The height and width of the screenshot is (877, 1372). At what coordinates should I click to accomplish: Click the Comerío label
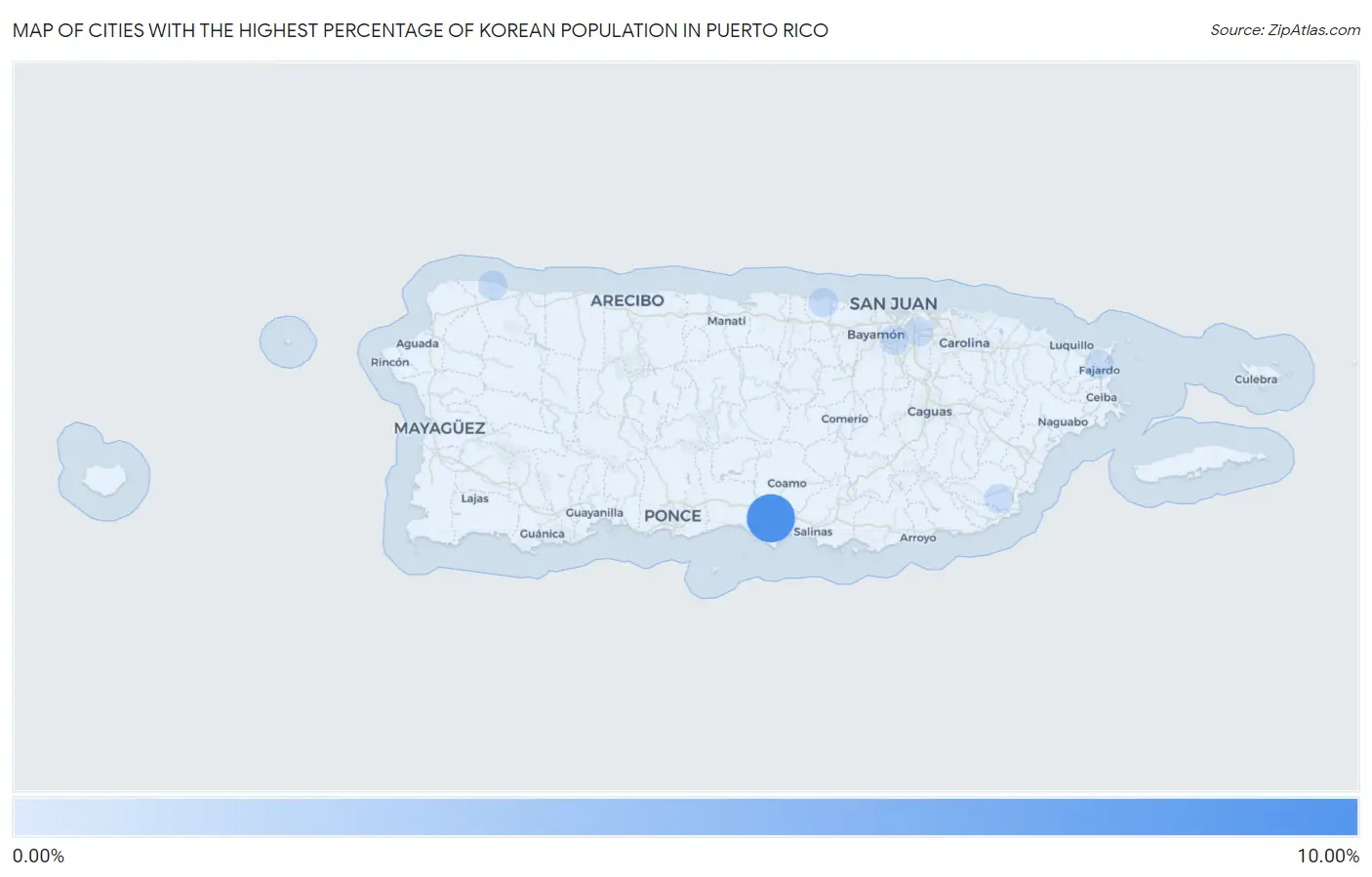(844, 419)
